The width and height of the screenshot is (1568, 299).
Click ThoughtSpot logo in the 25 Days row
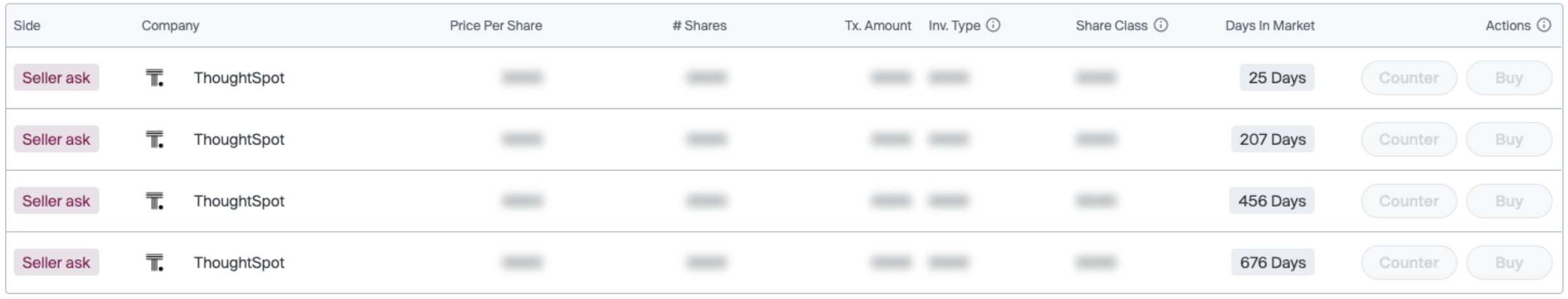click(154, 78)
